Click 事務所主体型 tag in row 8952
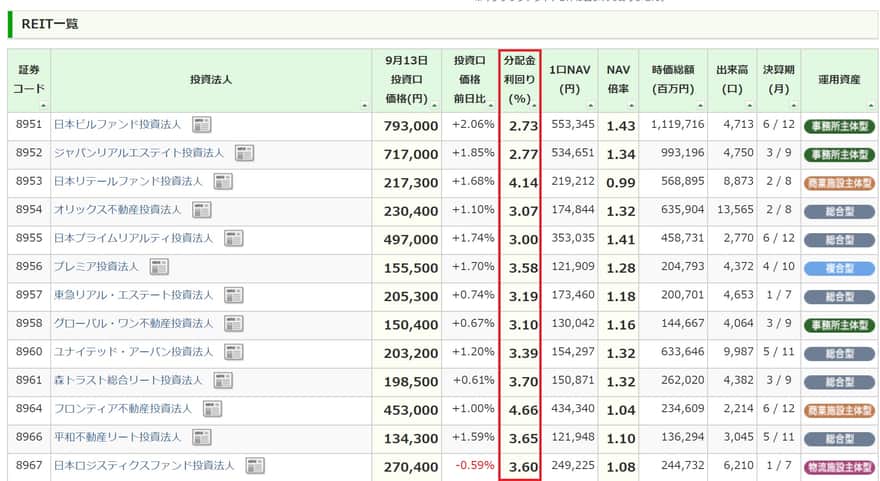The height and width of the screenshot is (481, 880). 840,154
